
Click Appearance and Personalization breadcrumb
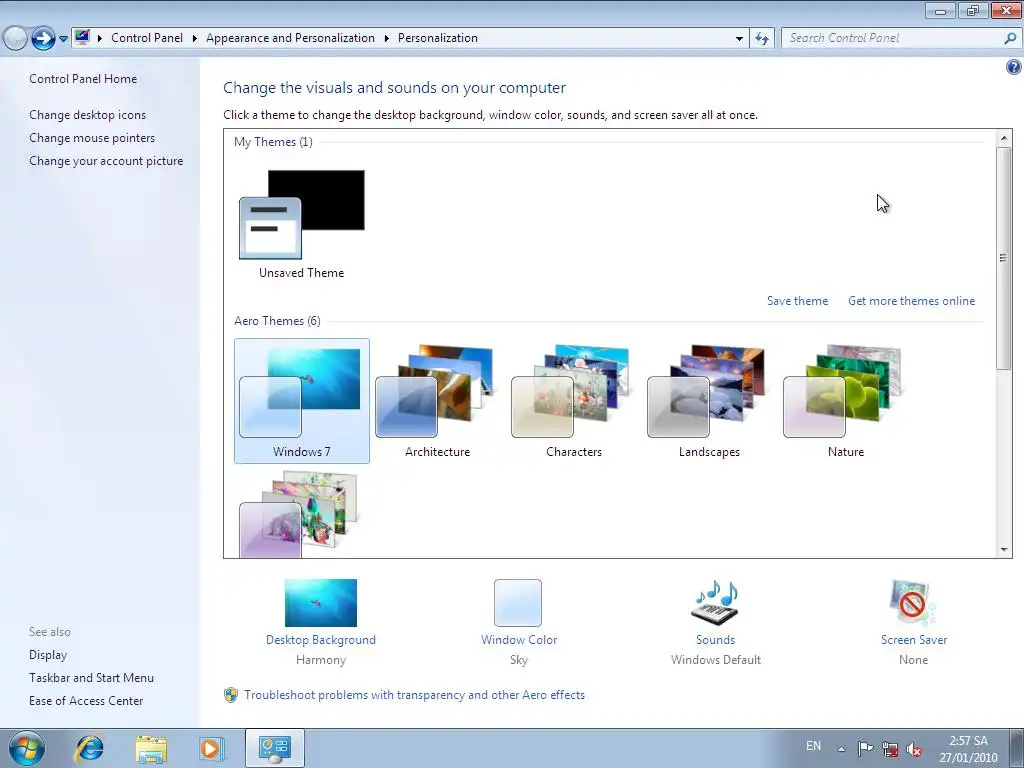pos(290,38)
